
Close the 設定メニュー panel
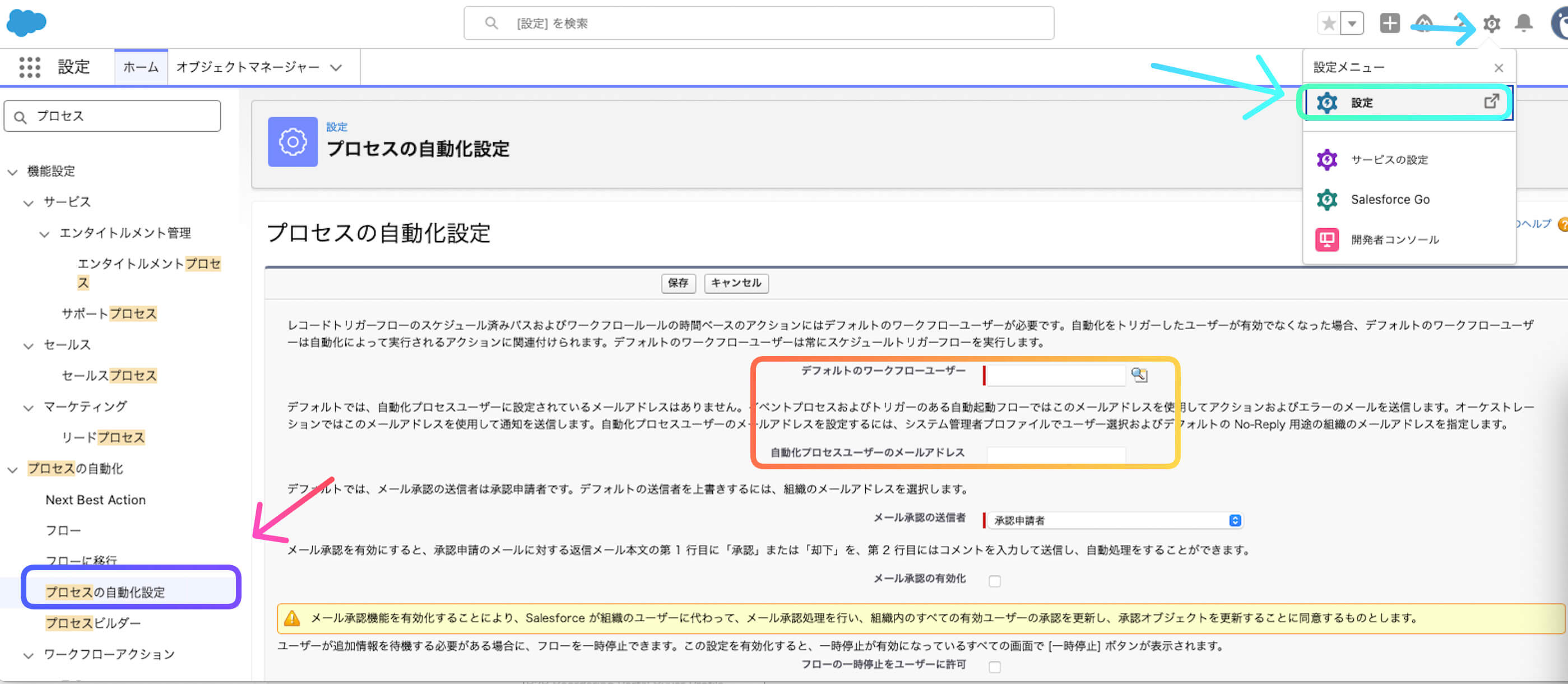(1499, 68)
